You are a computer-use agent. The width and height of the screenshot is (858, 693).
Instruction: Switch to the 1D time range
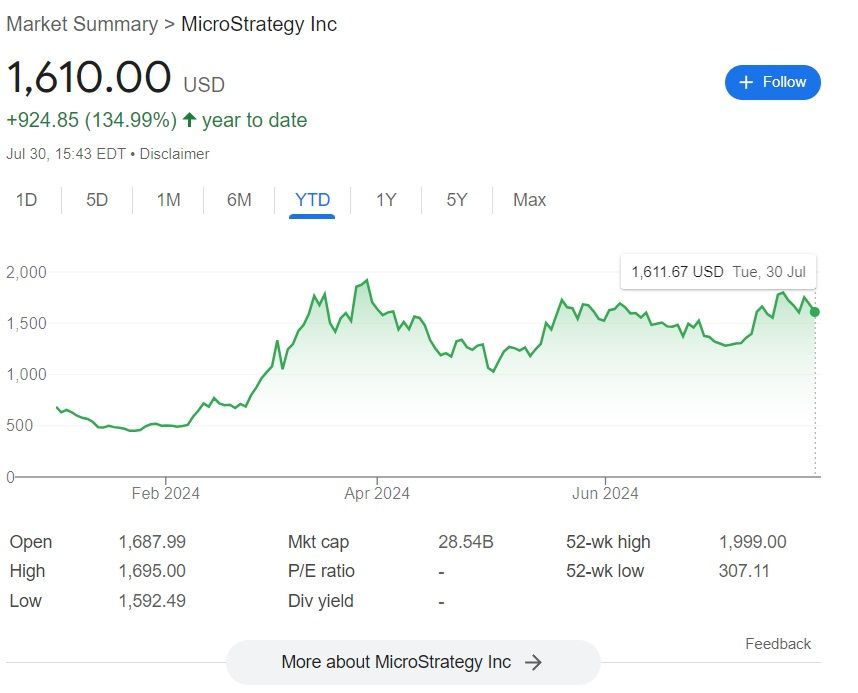(26, 200)
